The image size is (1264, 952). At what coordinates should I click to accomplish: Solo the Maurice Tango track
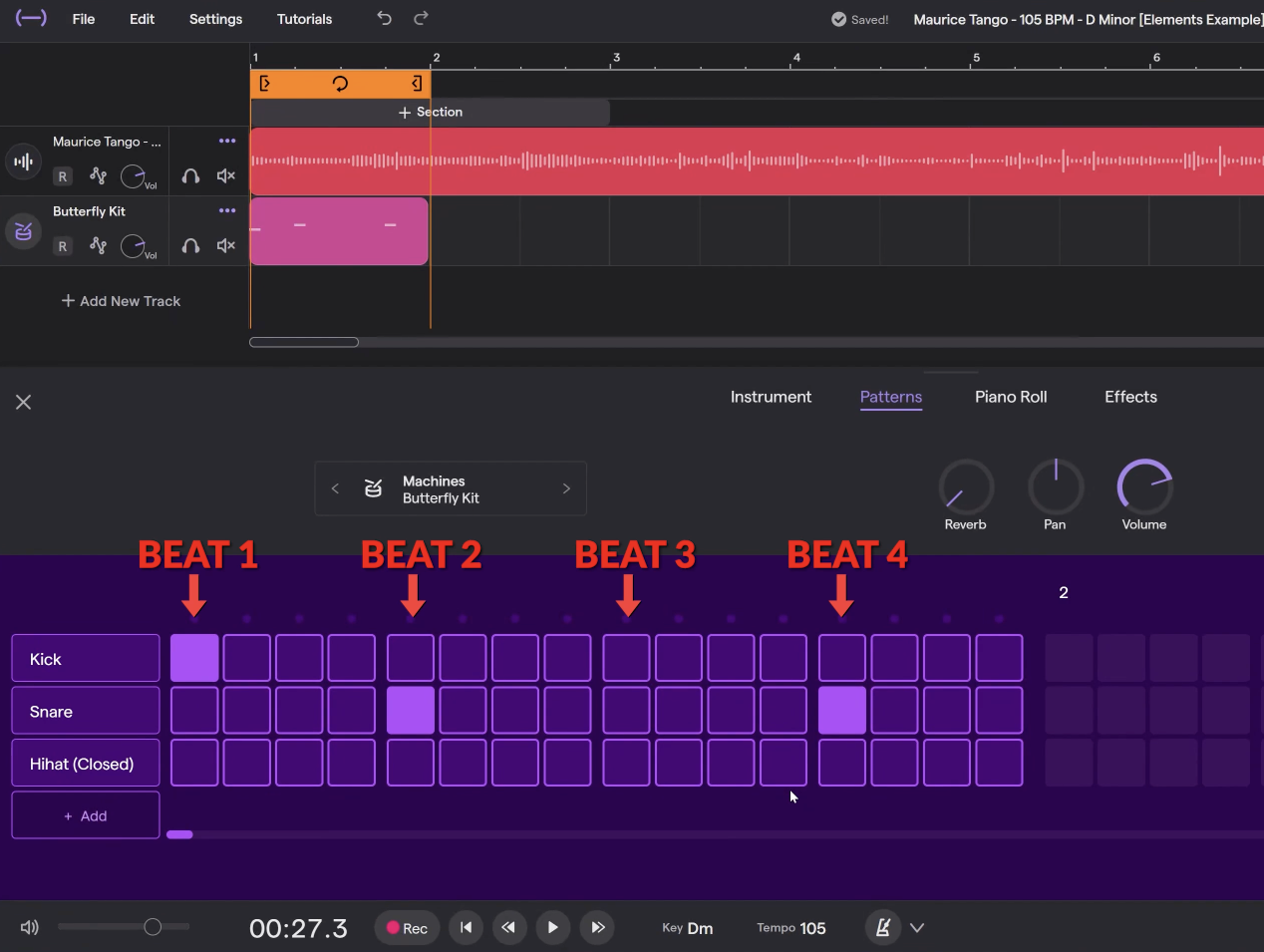[x=190, y=176]
